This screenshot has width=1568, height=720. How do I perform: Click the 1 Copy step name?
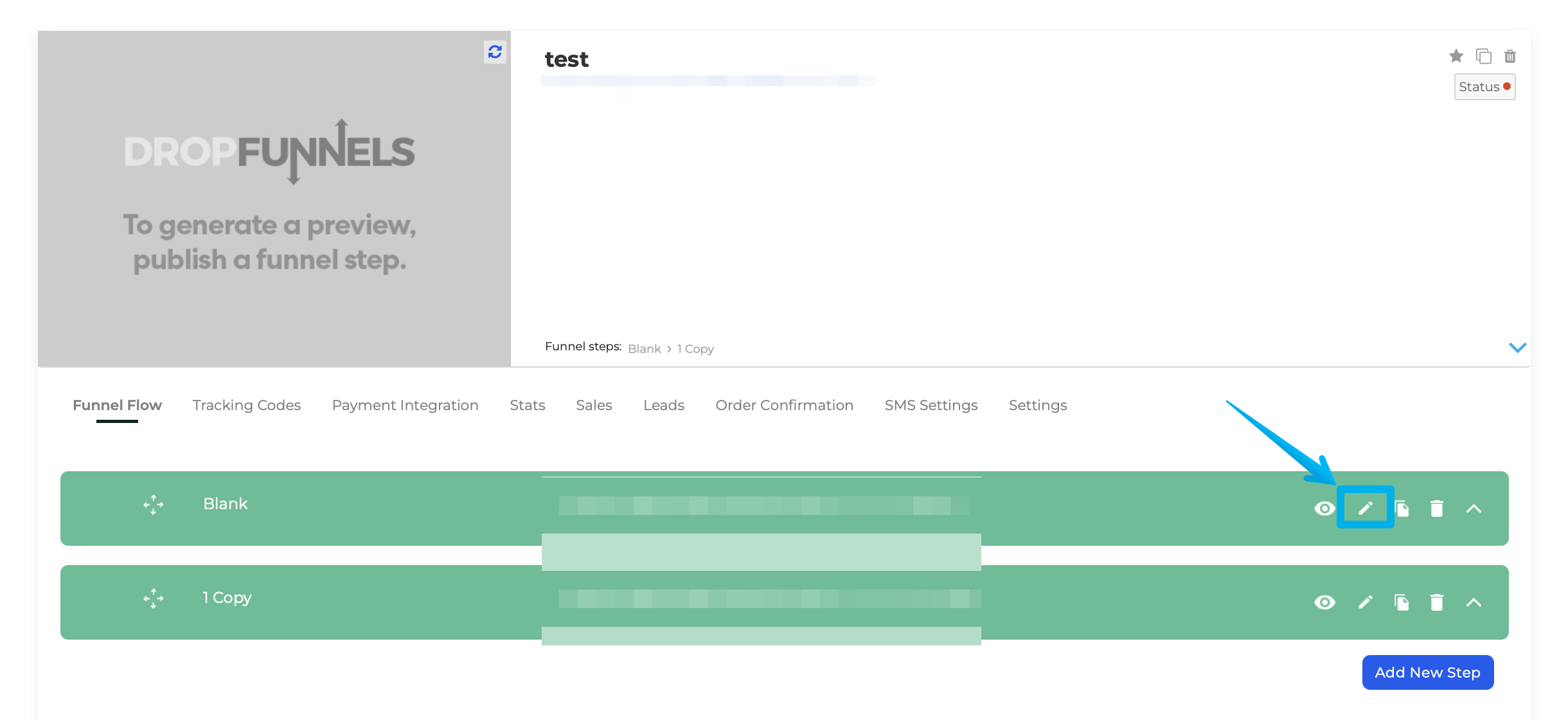click(x=227, y=598)
